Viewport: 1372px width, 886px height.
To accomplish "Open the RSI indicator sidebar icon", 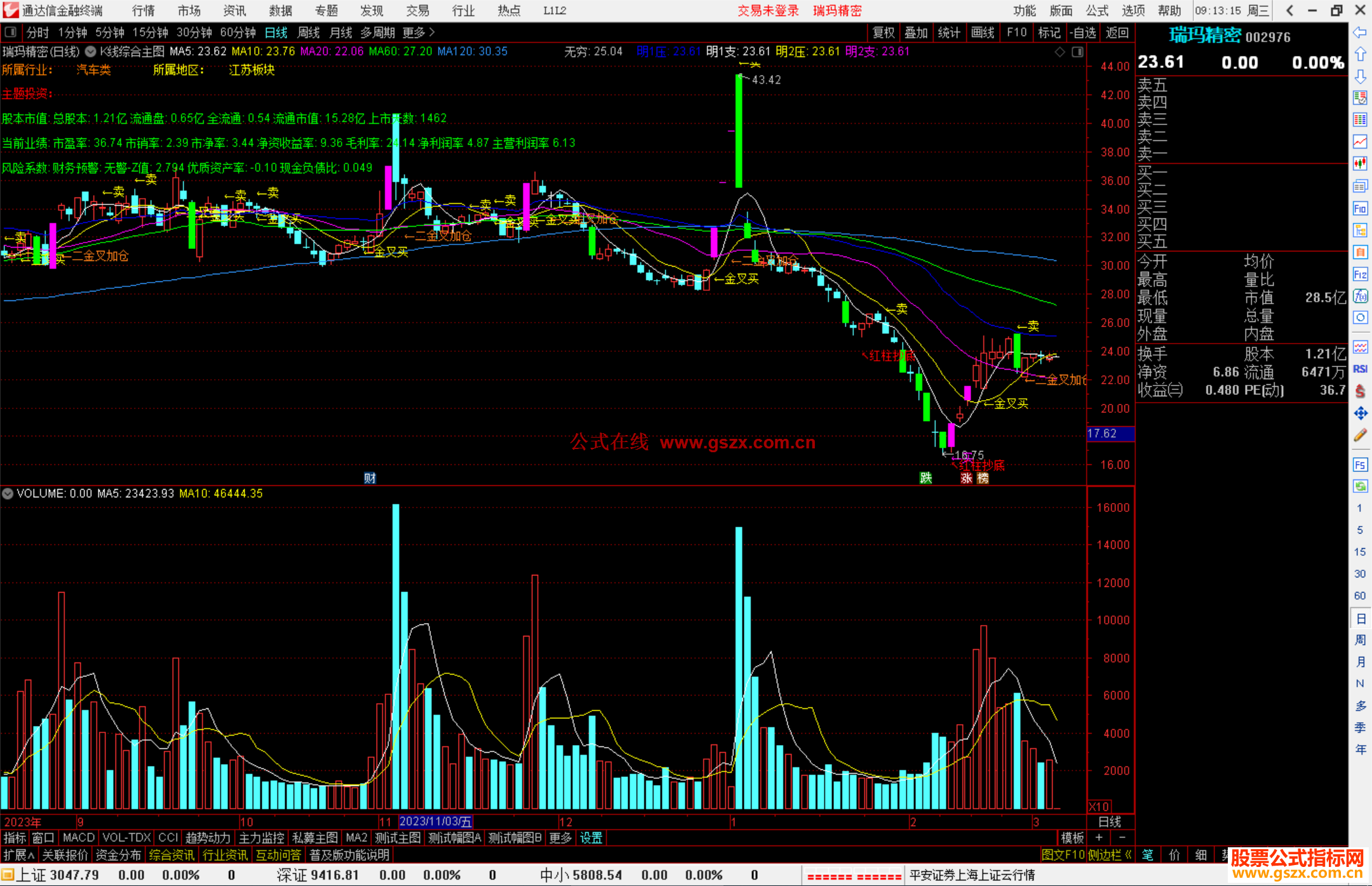I will pyautogui.click(x=1360, y=369).
